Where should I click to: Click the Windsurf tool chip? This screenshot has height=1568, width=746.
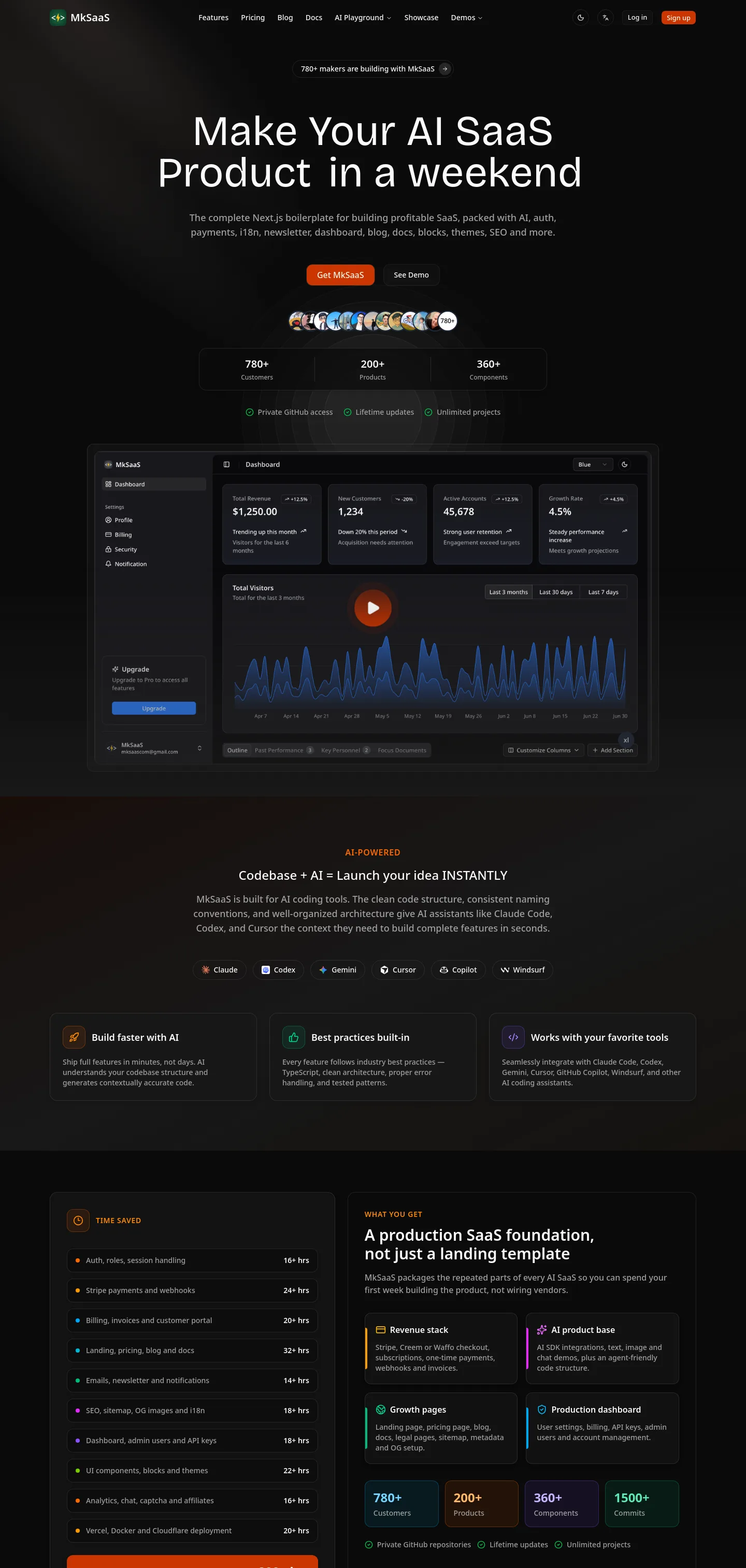pos(523,970)
